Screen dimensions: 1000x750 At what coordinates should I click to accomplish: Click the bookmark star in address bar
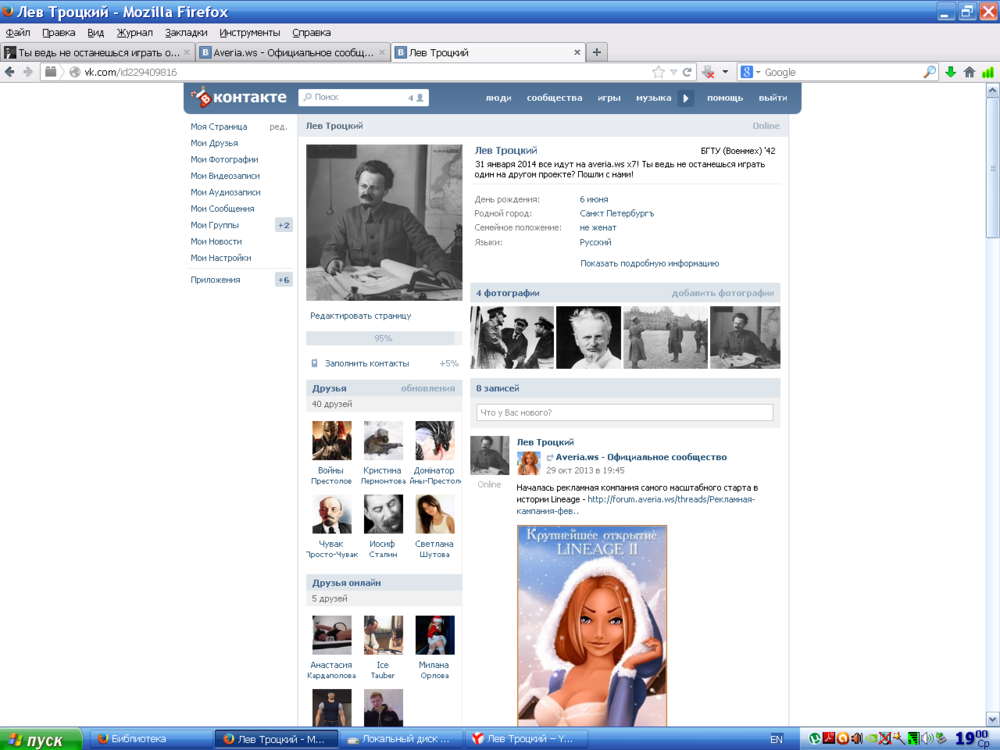pos(658,72)
